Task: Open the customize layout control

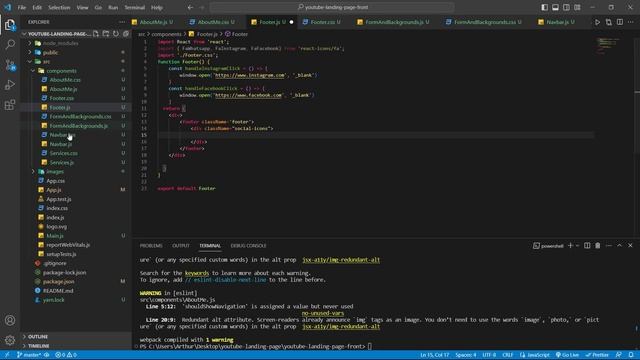Action: click(x=577, y=7)
